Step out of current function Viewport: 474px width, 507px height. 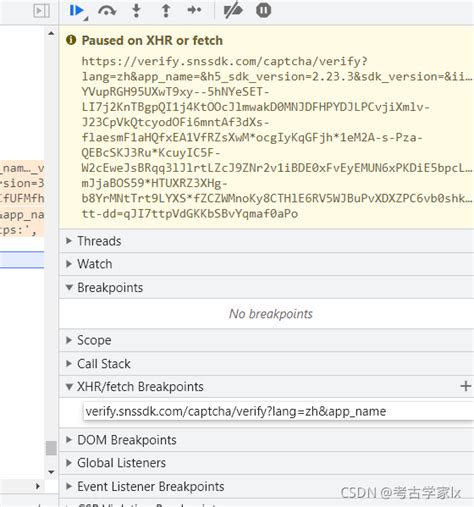pyautogui.click(x=166, y=11)
